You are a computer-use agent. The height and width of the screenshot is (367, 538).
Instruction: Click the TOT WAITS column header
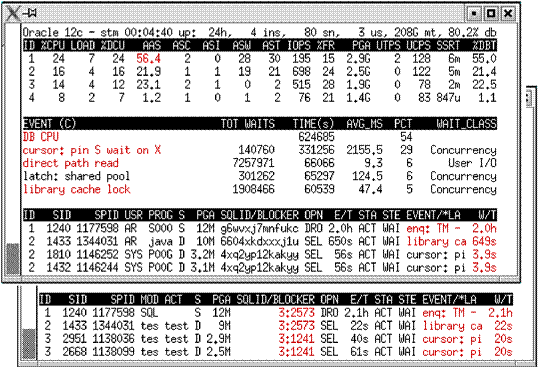pyautogui.click(x=248, y=124)
